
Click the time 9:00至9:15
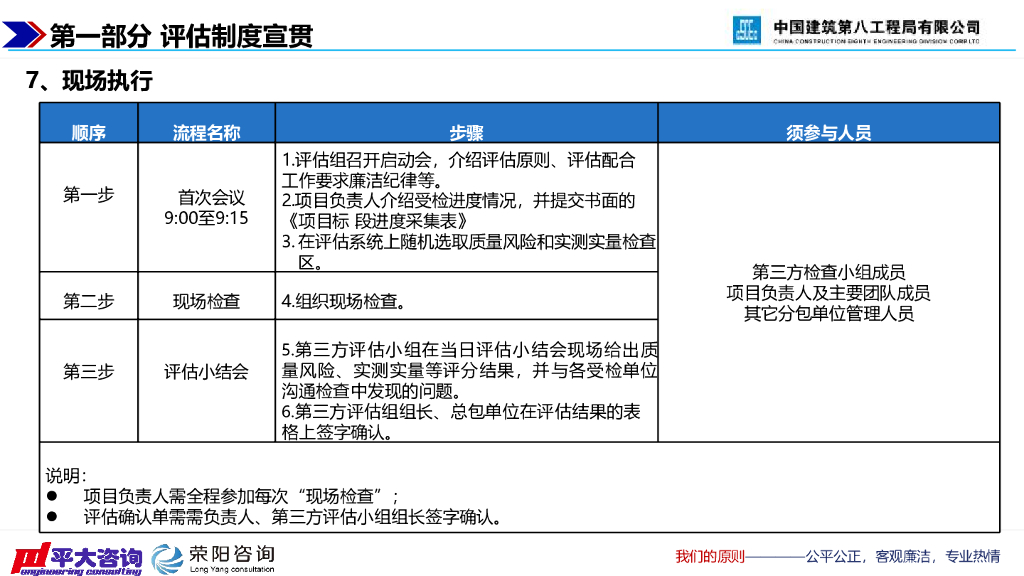tap(206, 218)
